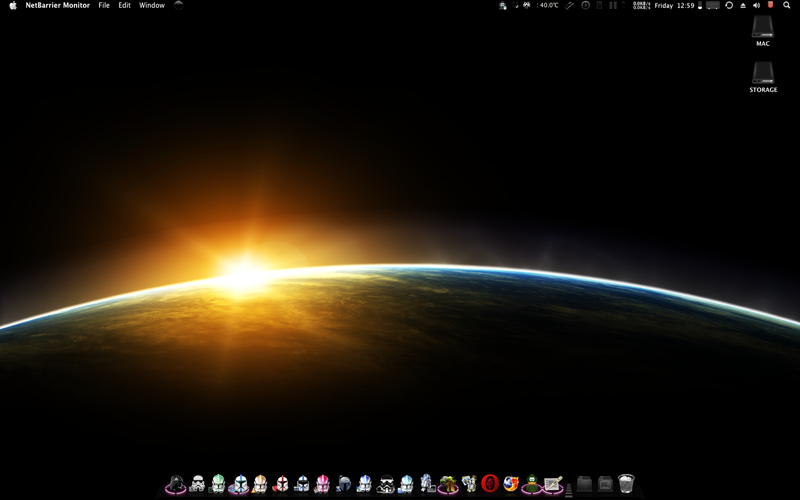Open the NetBarrier Monitor menu
Image resolution: width=800 pixels, height=500 pixels.
[58, 5]
